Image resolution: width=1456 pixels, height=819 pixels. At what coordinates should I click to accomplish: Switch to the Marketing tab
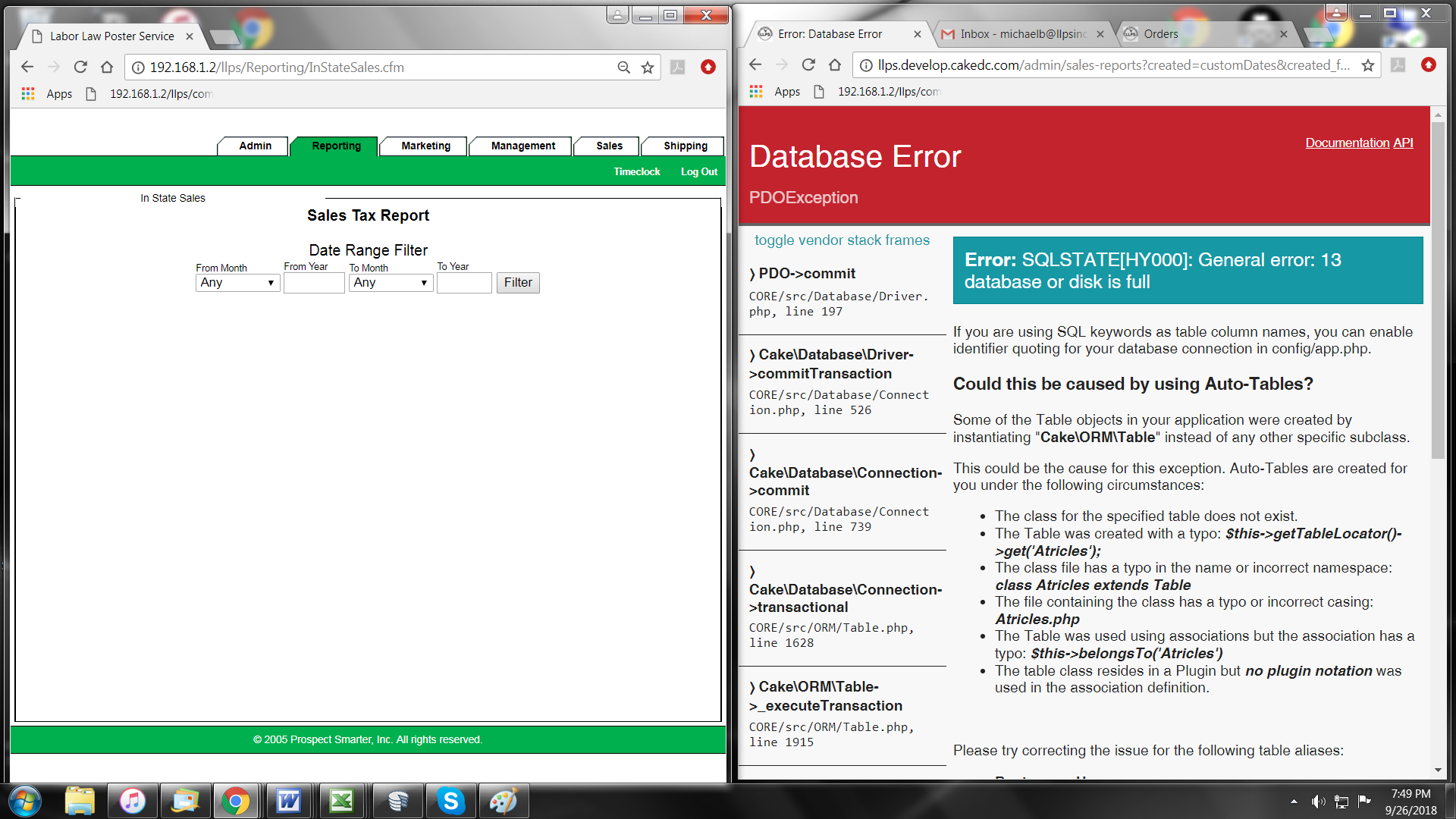[425, 146]
